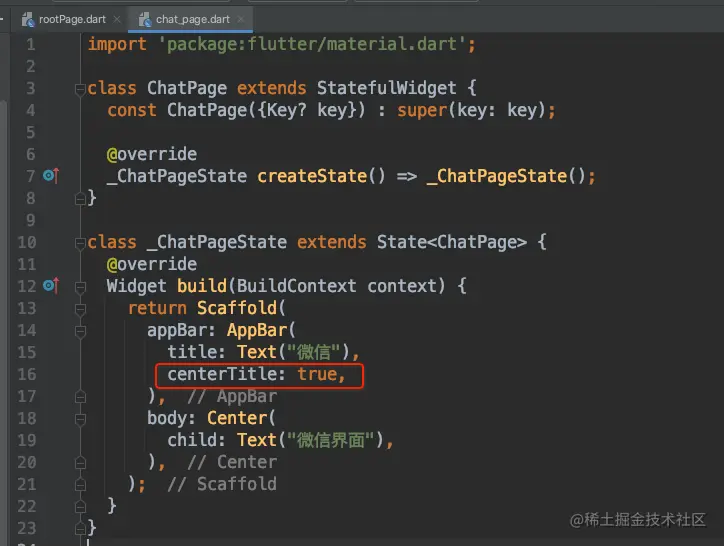This screenshot has height=546, width=724.
Task: Click the Dart file icon on chat_page.dart tab
Action: coord(145,19)
